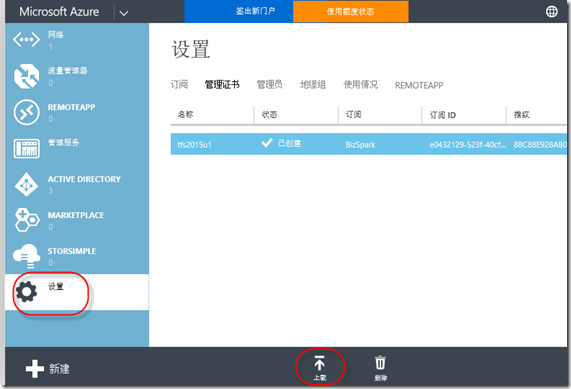The height and width of the screenshot is (389, 571).
Task: Click the orange credit status button
Action: pos(351,11)
